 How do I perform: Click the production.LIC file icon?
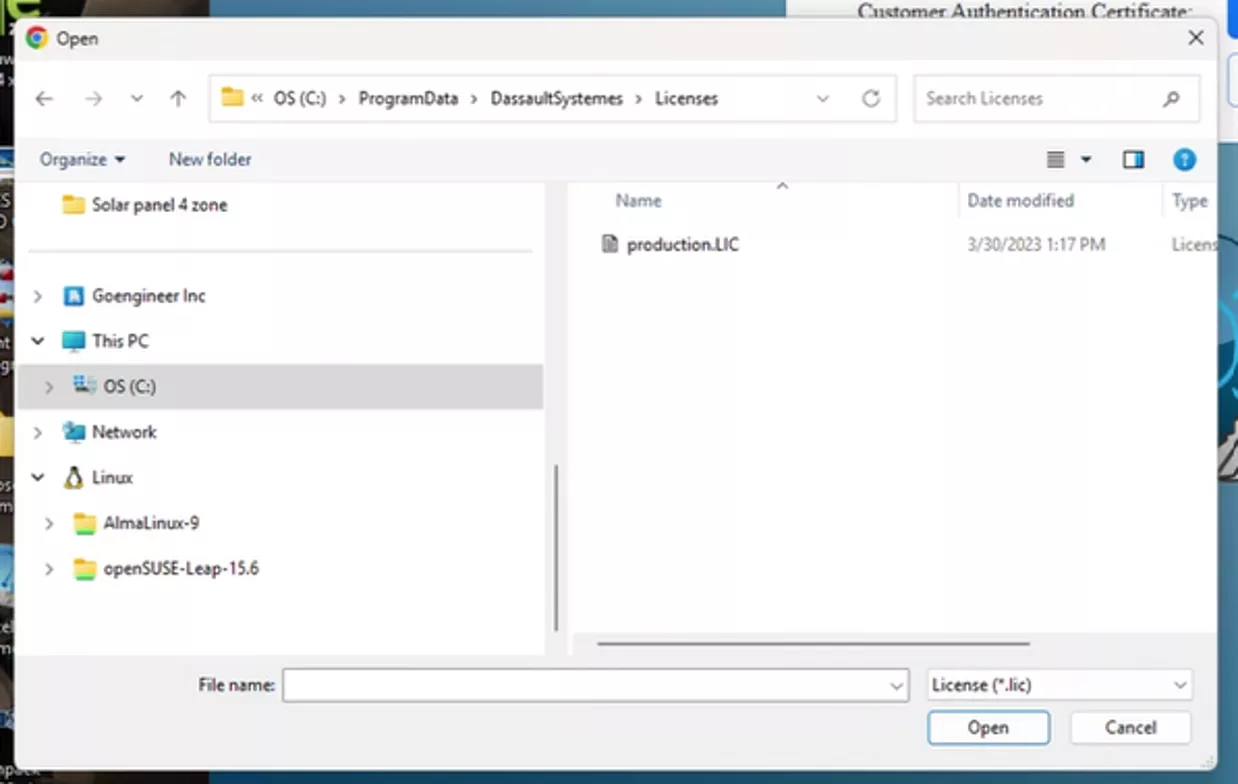(x=609, y=244)
